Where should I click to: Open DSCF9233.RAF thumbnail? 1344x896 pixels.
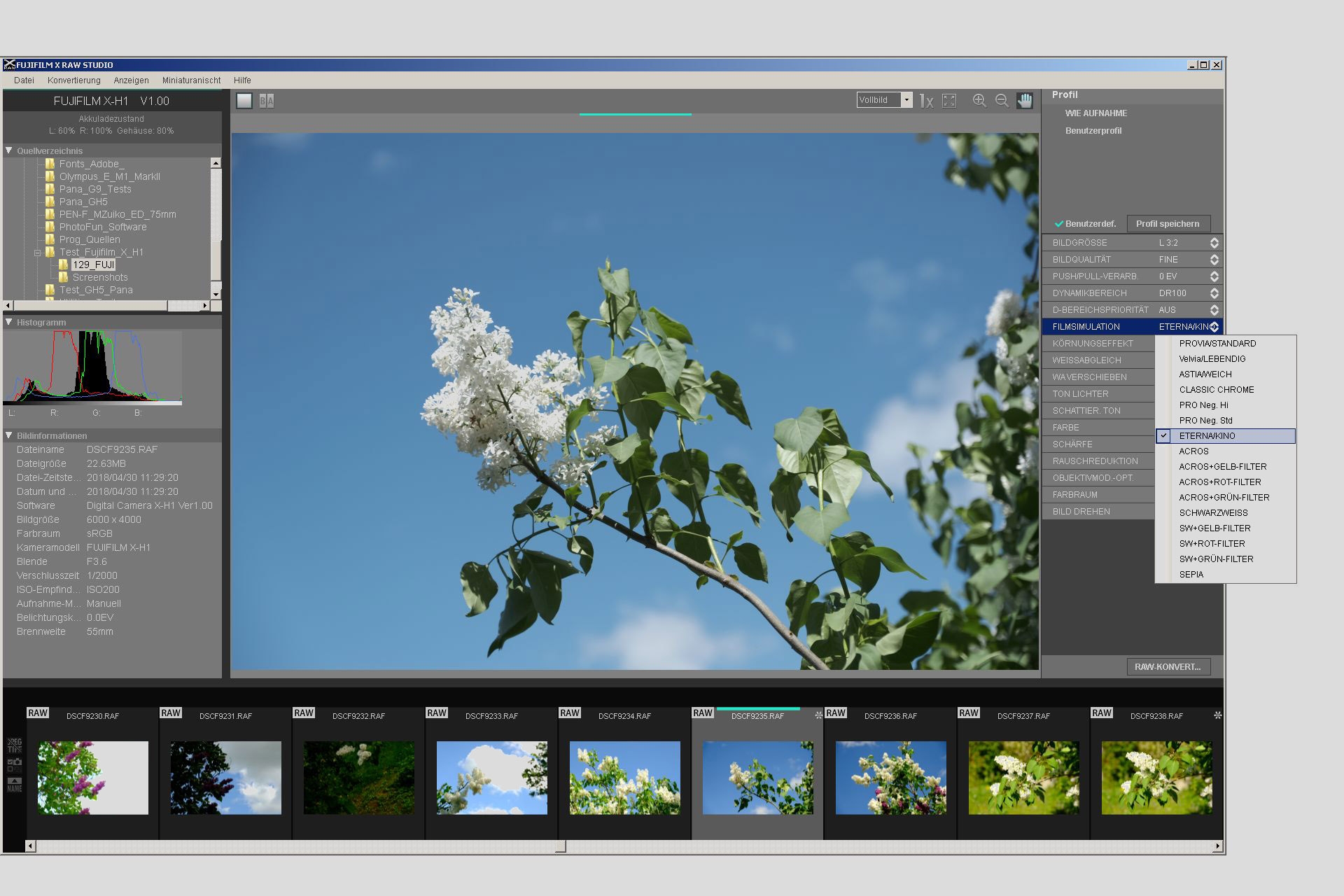click(x=492, y=778)
